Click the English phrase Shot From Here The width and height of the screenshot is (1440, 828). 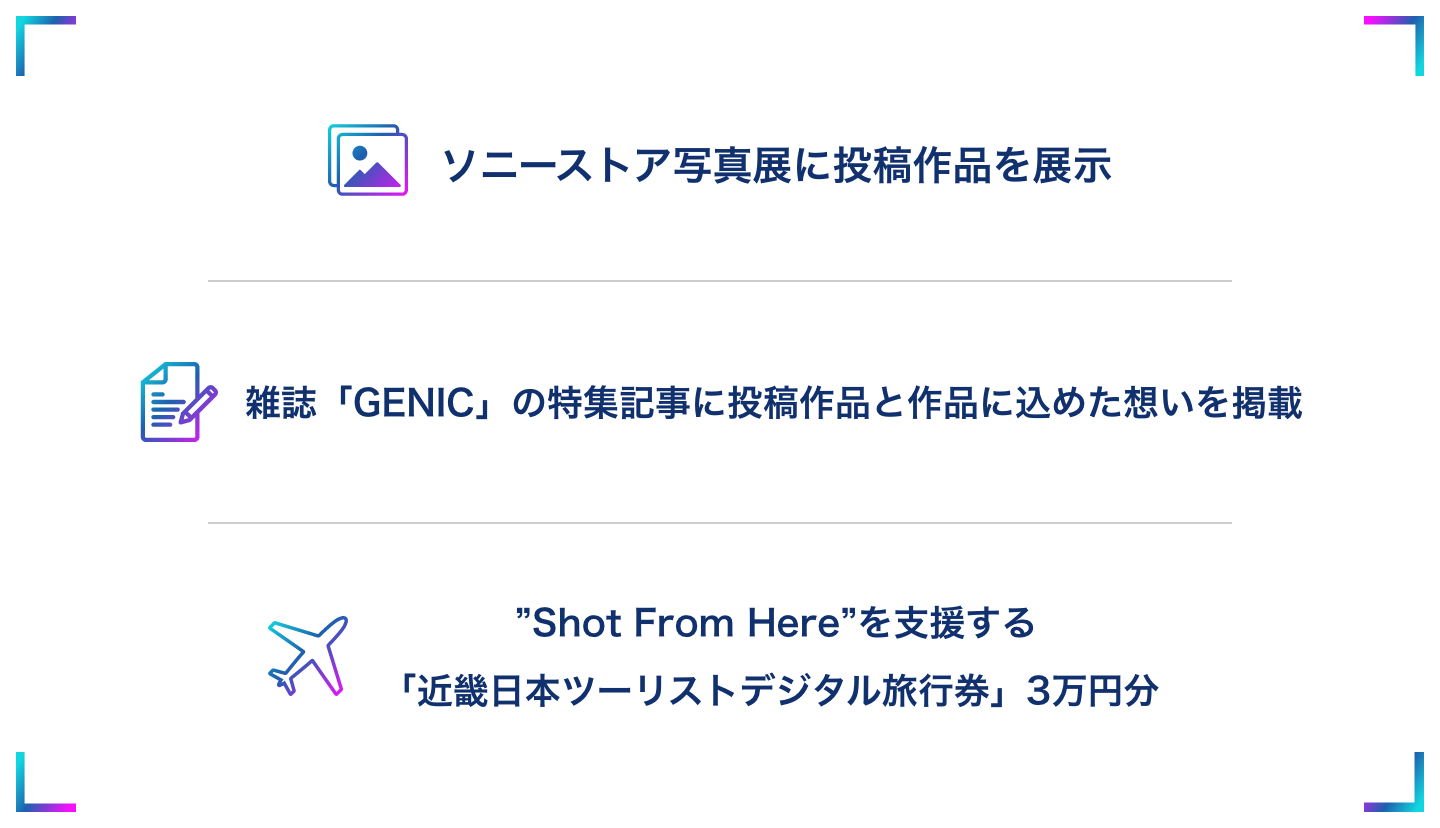(688, 624)
